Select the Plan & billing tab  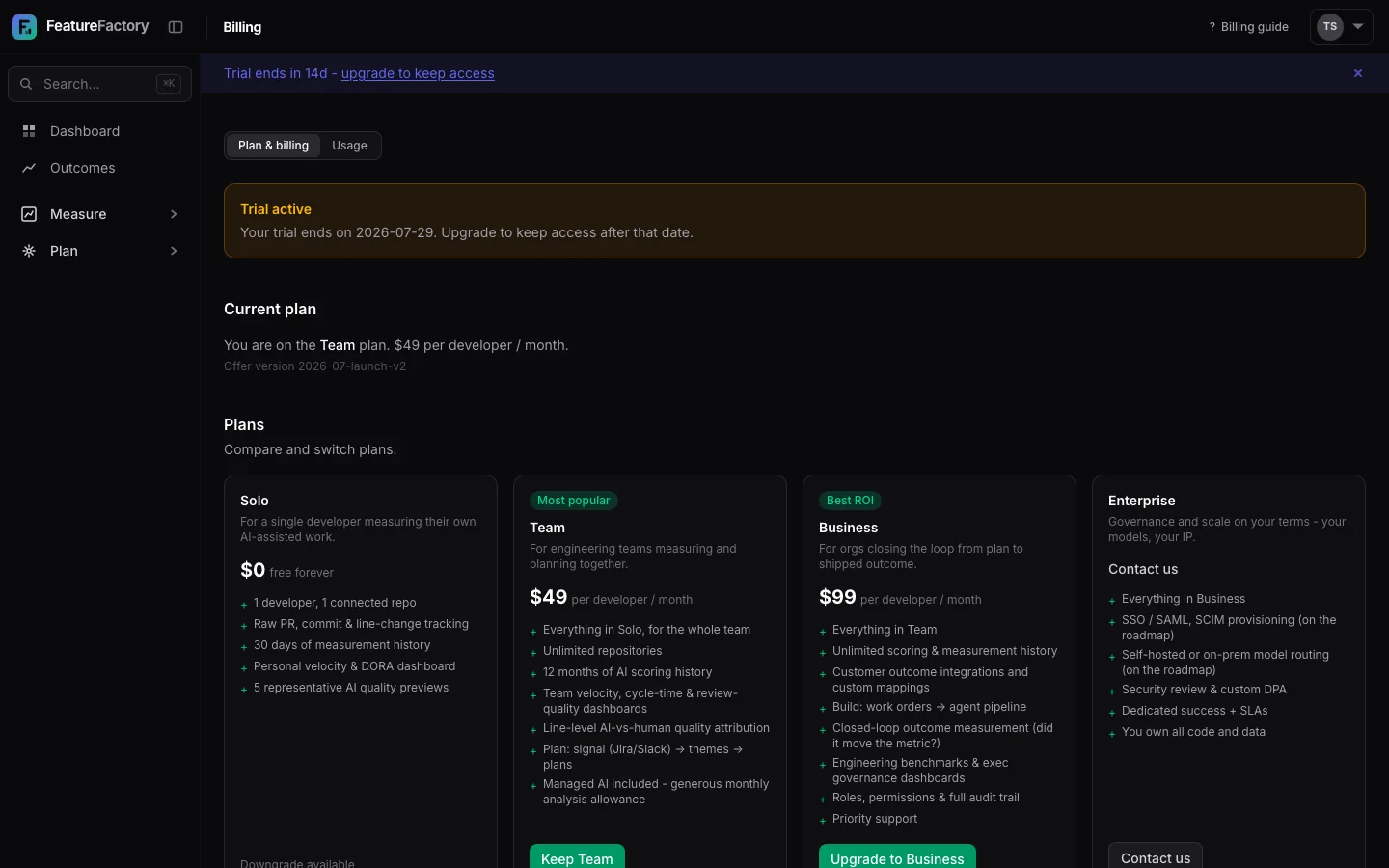(273, 146)
